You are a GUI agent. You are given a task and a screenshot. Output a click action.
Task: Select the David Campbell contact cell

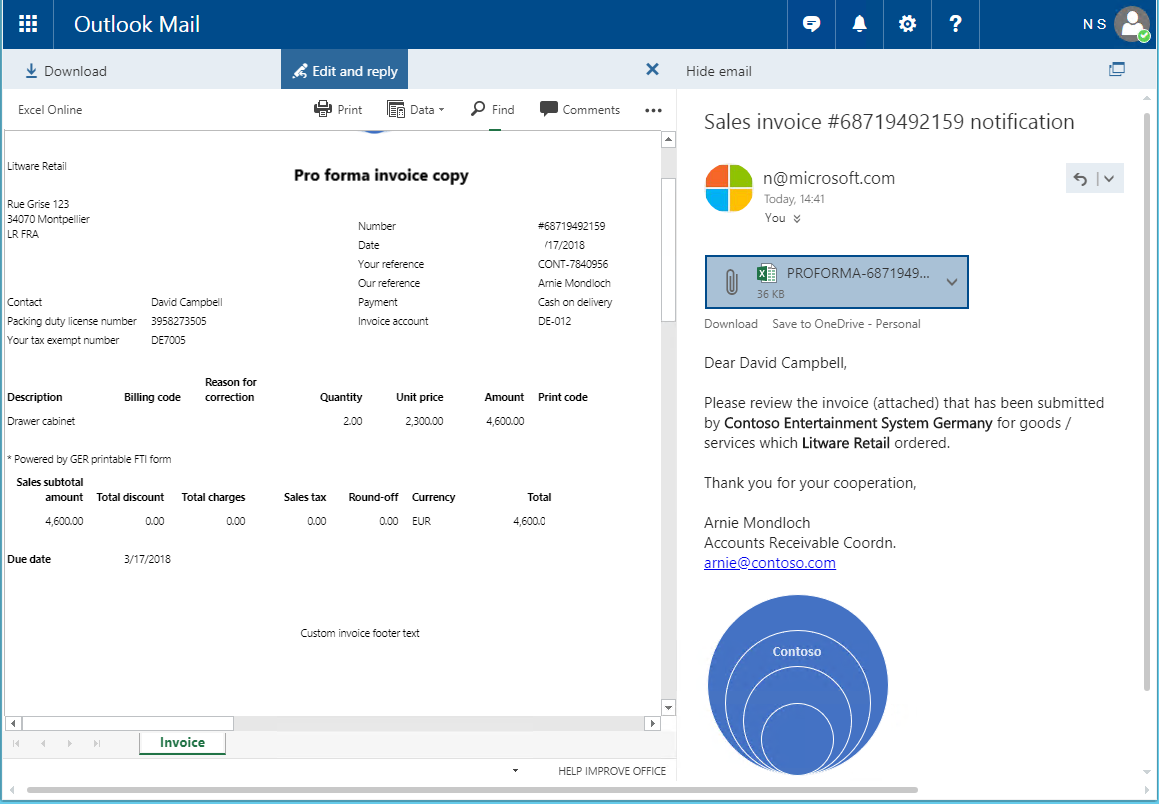click(x=187, y=302)
